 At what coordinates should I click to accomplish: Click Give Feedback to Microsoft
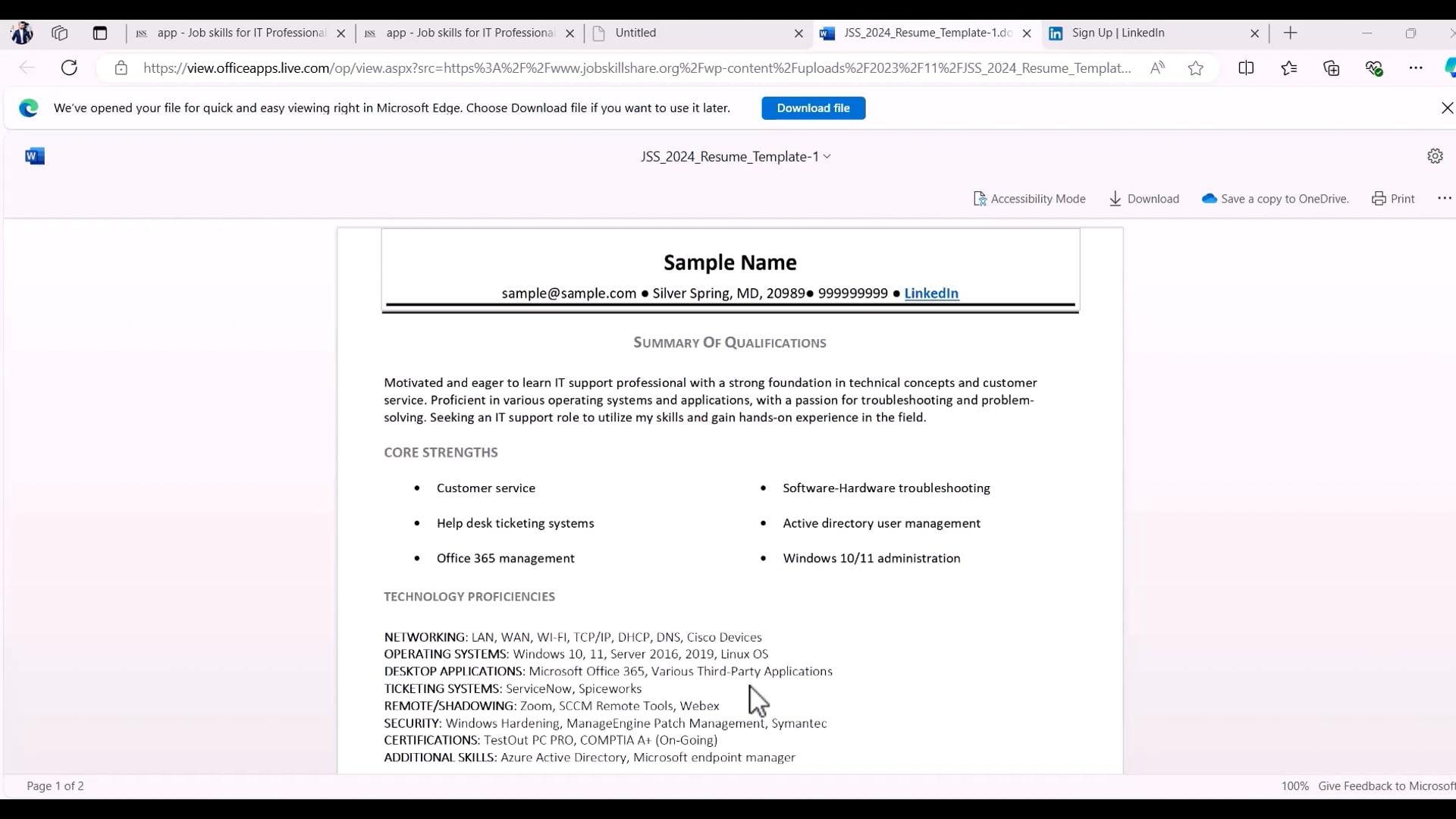click(1386, 786)
